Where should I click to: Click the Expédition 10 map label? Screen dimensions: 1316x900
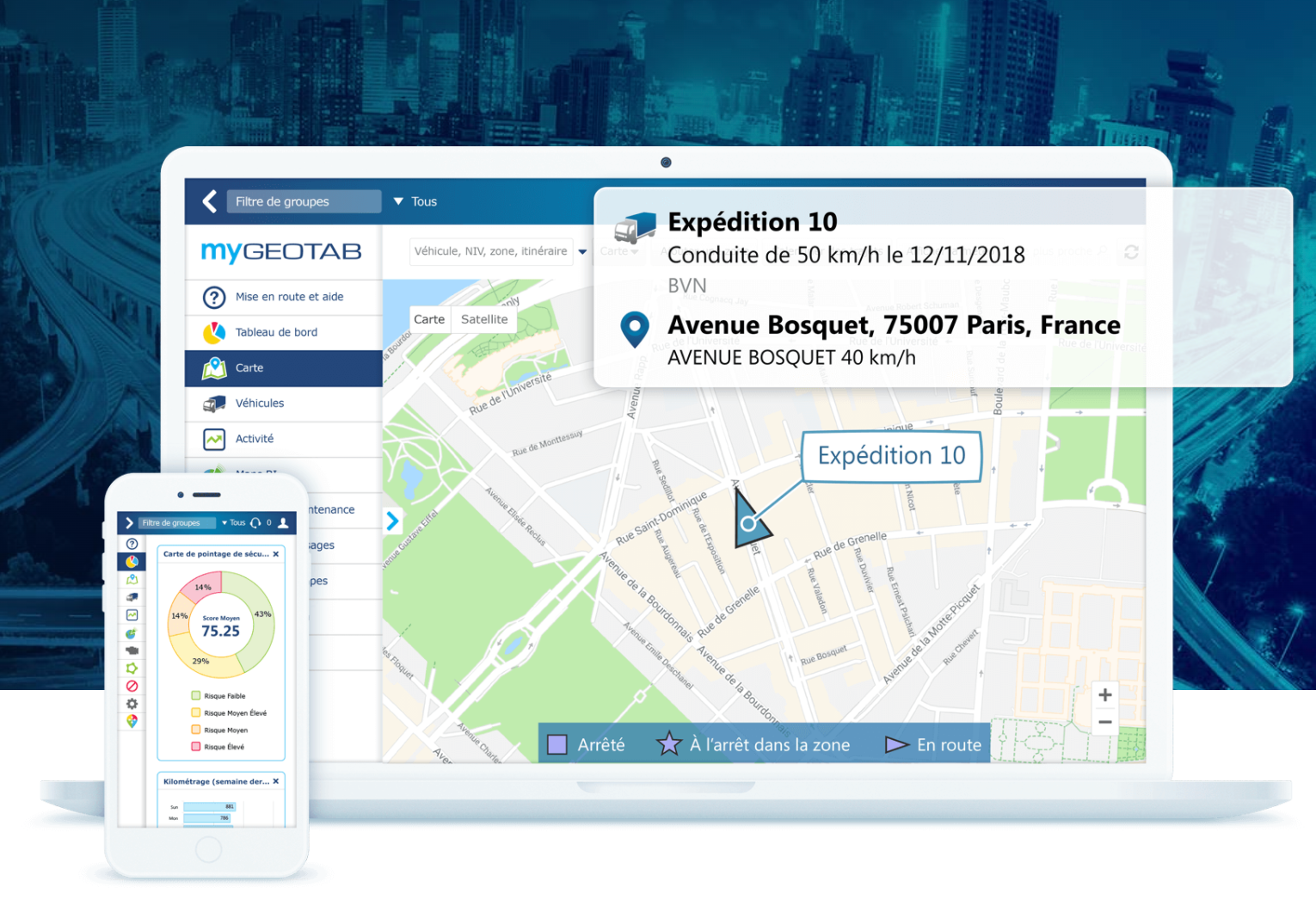point(891,455)
